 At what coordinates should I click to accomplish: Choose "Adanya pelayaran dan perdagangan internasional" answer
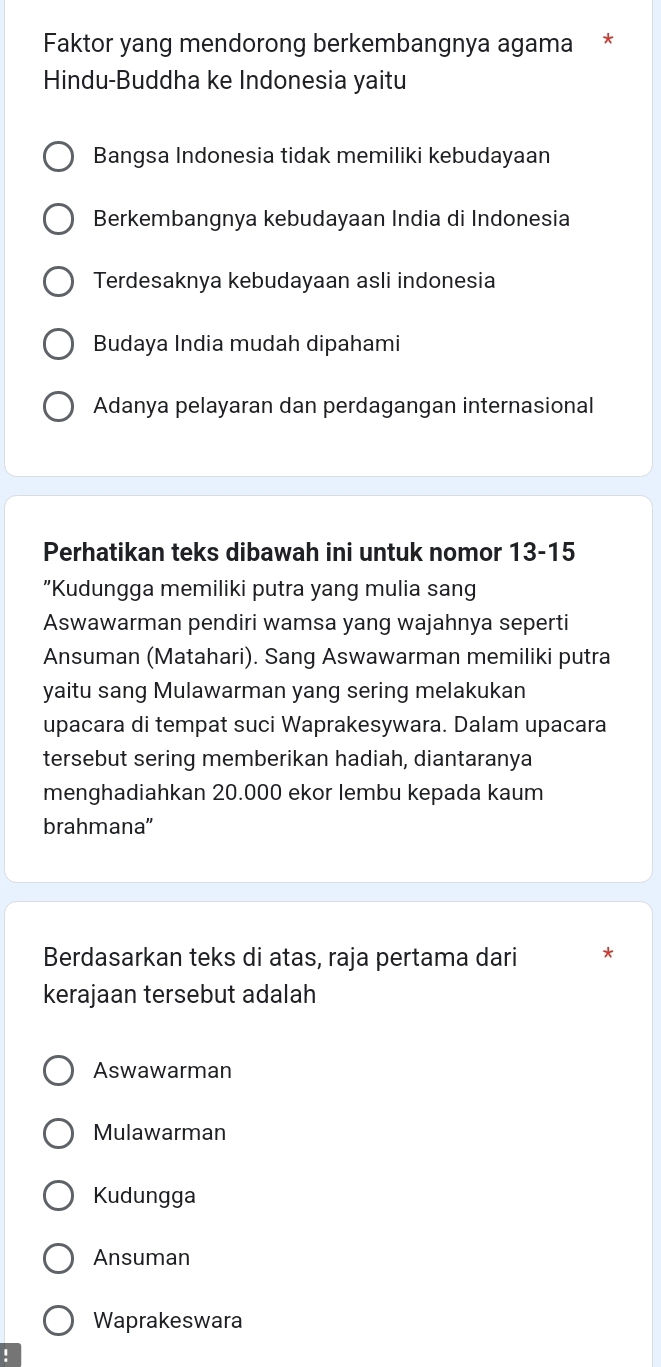59,407
